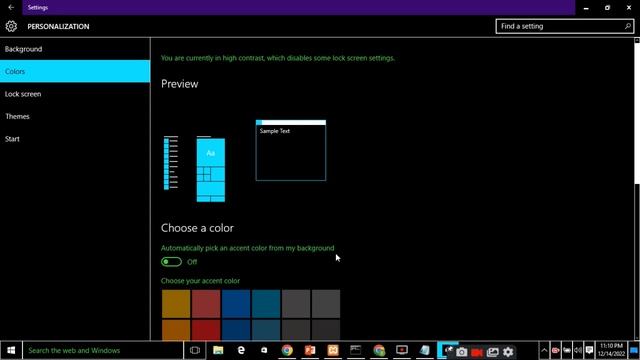Click the Find a setting search box
640x360 pixels.
564,26
